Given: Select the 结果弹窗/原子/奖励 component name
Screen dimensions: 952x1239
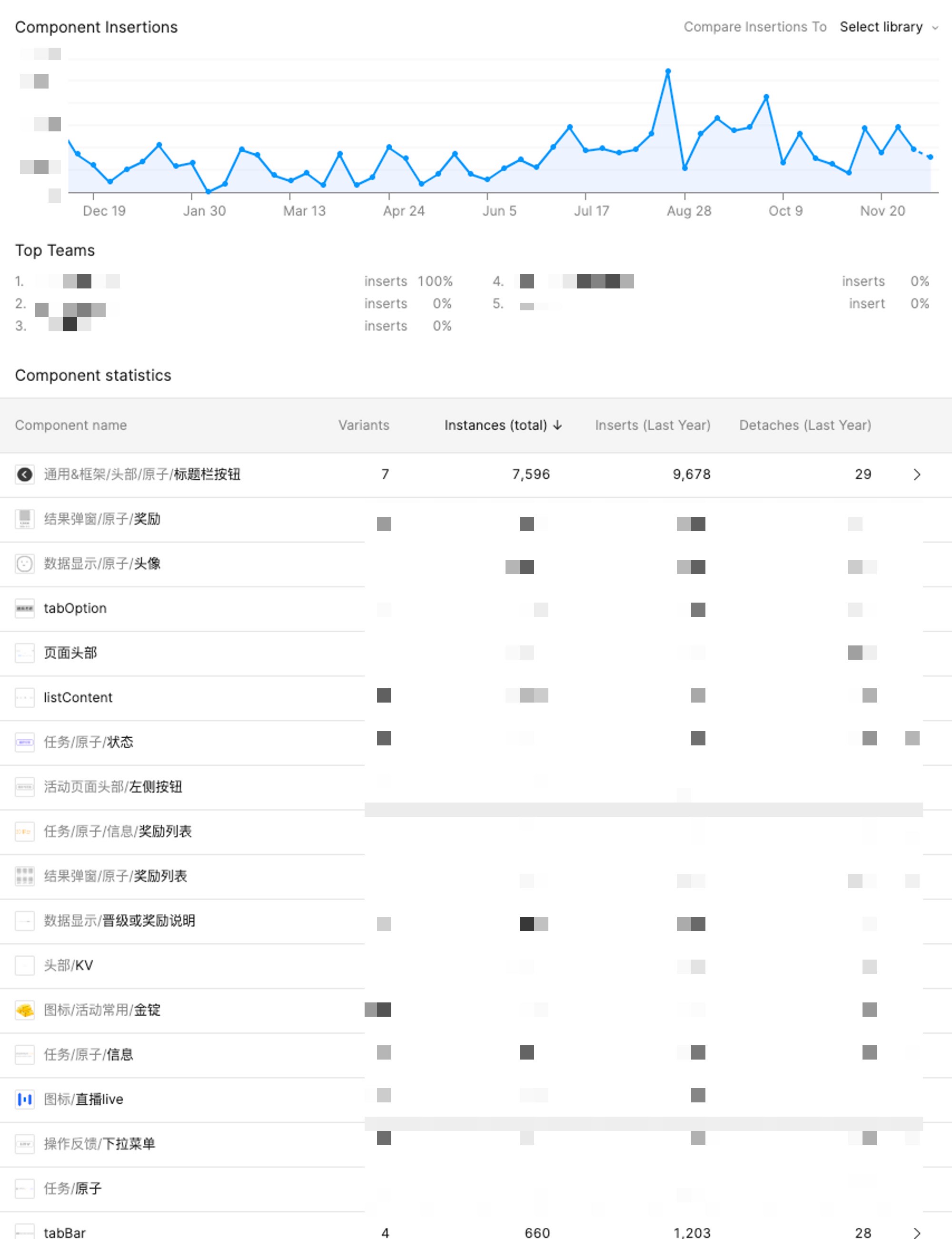Looking at the screenshot, I should (102, 519).
